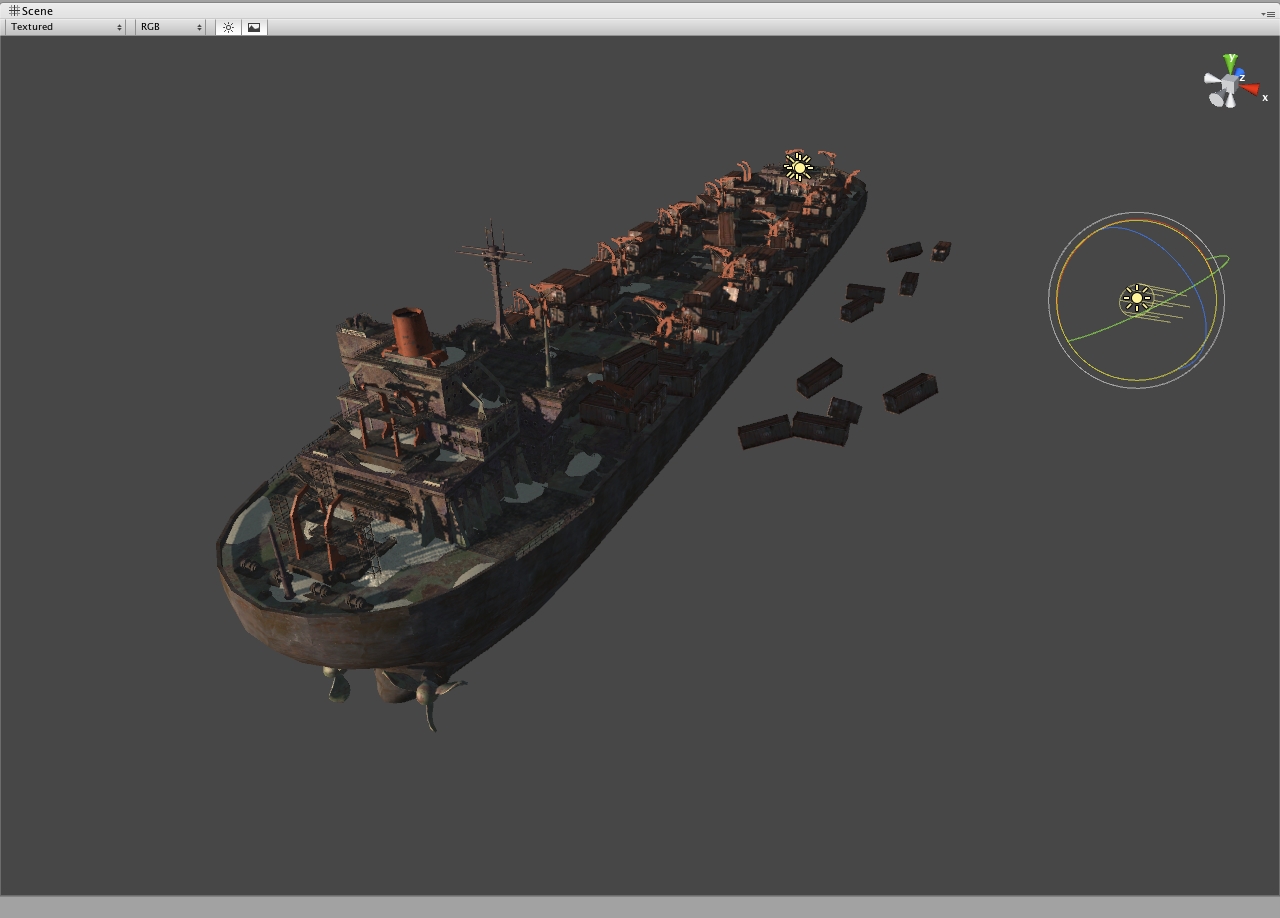This screenshot has width=1280, height=918.
Task: Click the red X axis cone
Action: [1250, 89]
